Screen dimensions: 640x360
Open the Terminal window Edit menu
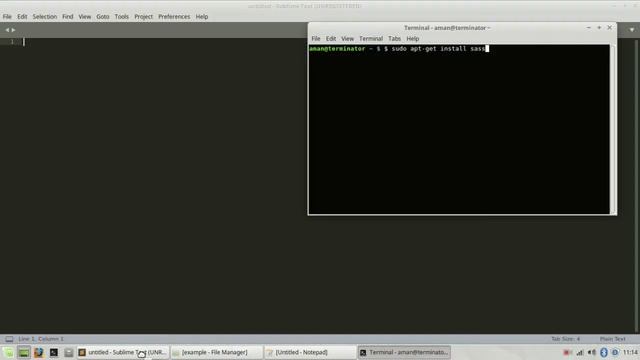click(x=331, y=39)
